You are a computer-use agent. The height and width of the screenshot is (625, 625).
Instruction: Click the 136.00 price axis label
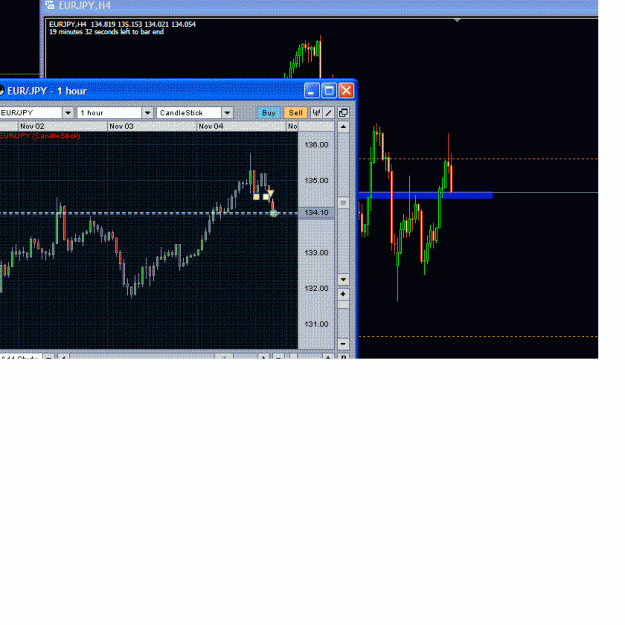(316, 145)
